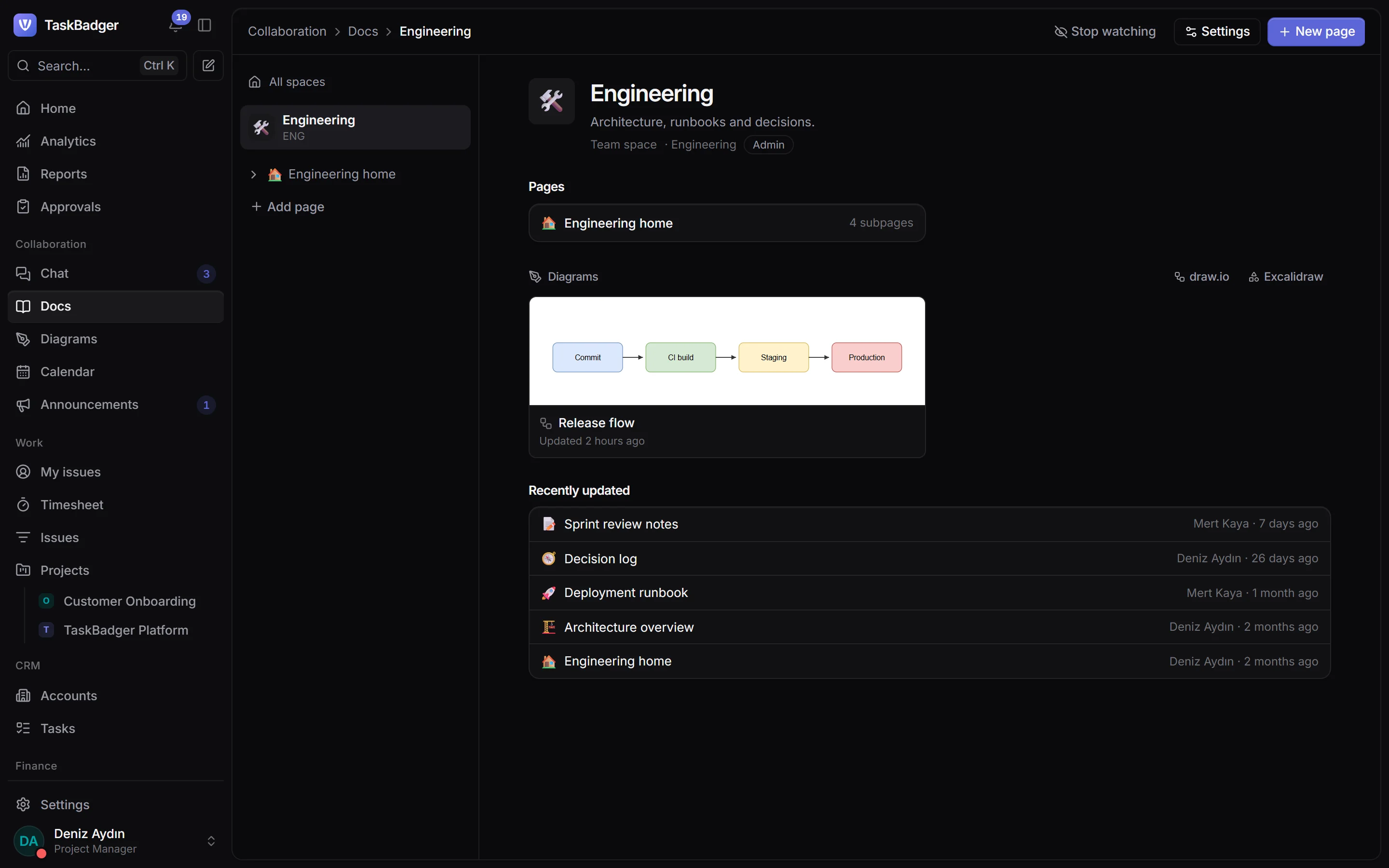This screenshot has height=868, width=1389.
Task: Open the Customer Onboarding project
Action: coord(126,601)
